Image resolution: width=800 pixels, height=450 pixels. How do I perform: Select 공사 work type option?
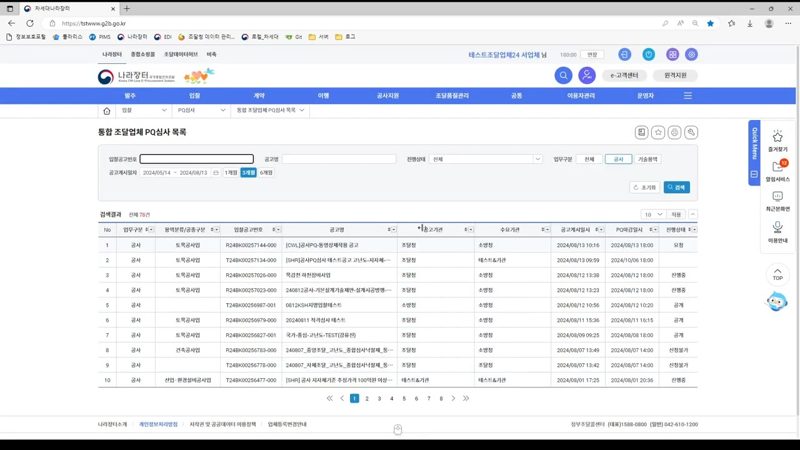618,159
